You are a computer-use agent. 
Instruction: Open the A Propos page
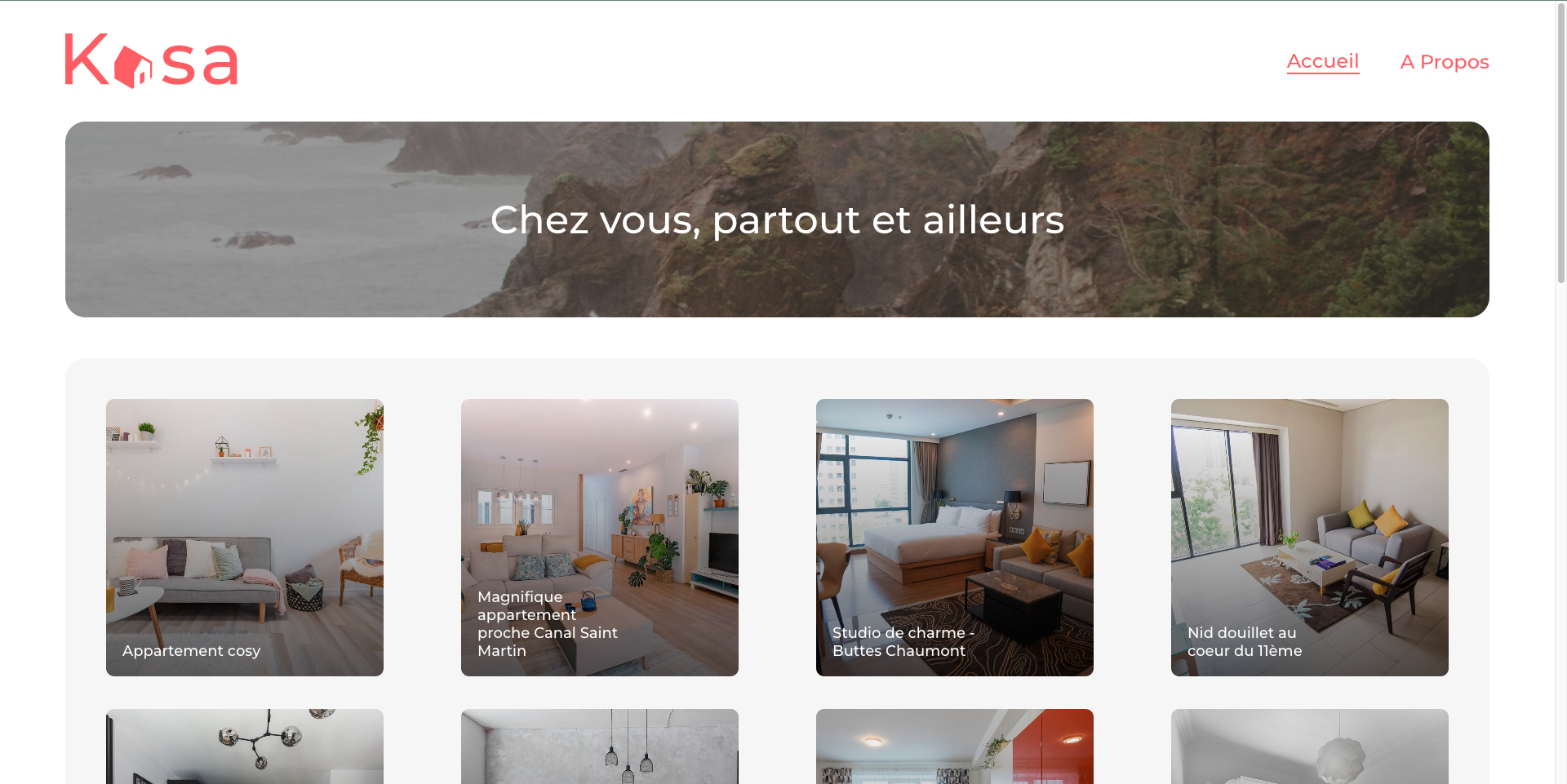[1445, 62]
